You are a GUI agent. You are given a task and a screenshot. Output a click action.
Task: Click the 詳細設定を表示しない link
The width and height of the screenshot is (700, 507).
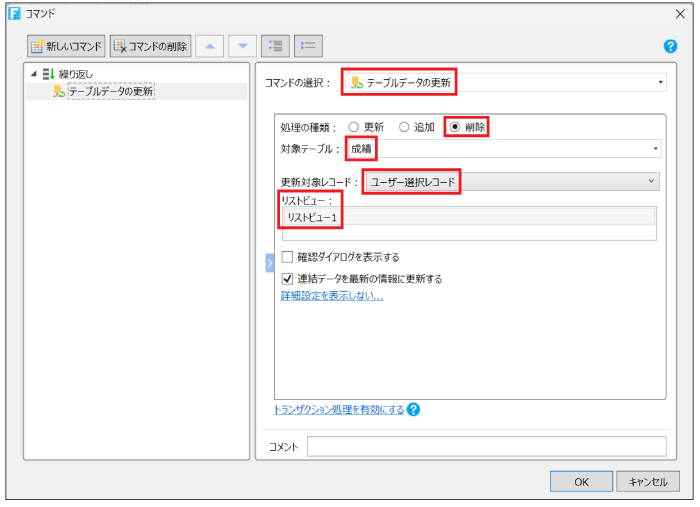pyautogui.click(x=332, y=296)
